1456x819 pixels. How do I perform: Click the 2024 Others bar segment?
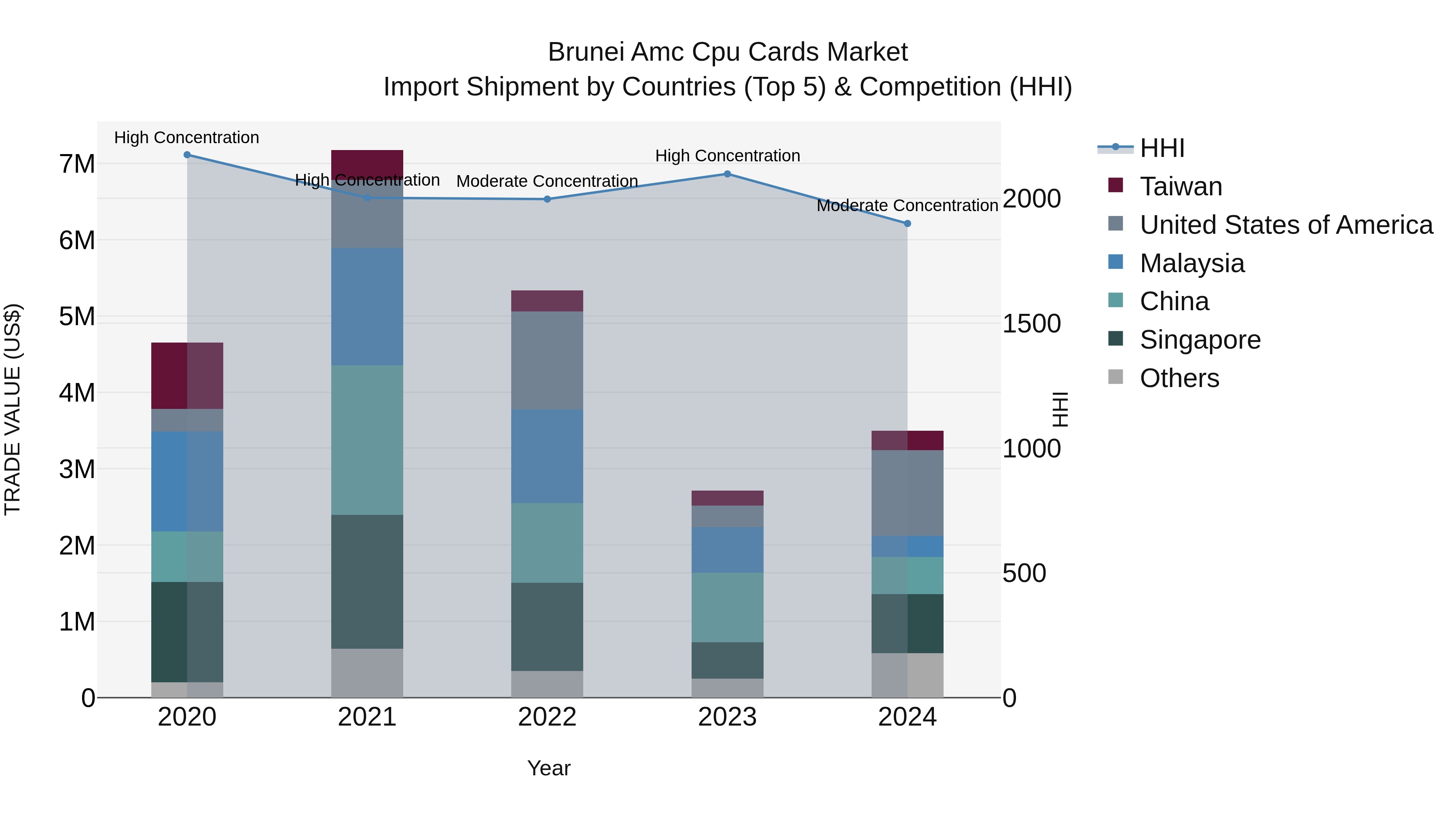[x=908, y=675]
